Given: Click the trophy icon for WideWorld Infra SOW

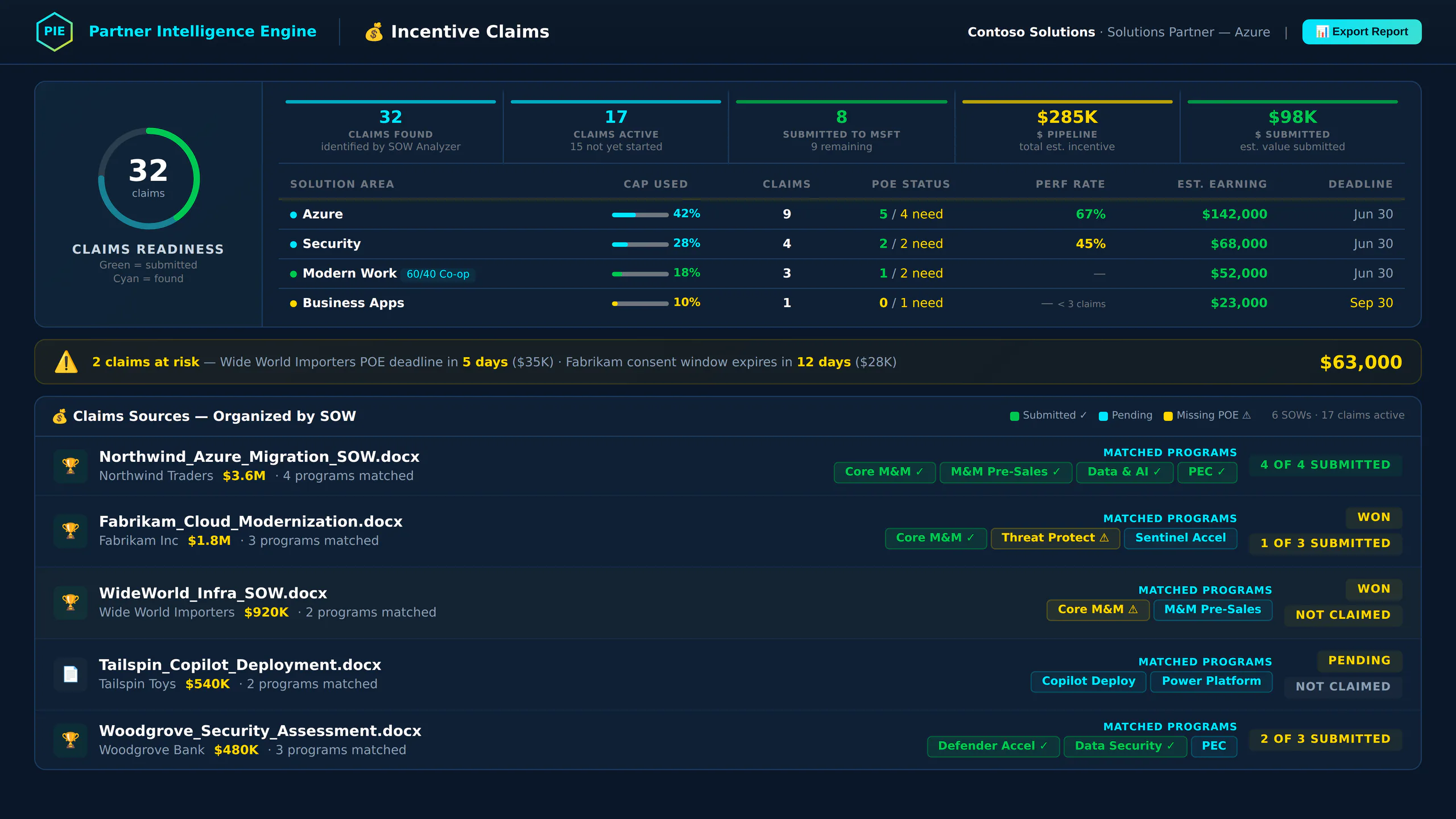Looking at the screenshot, I should click(x=71, y=602).
